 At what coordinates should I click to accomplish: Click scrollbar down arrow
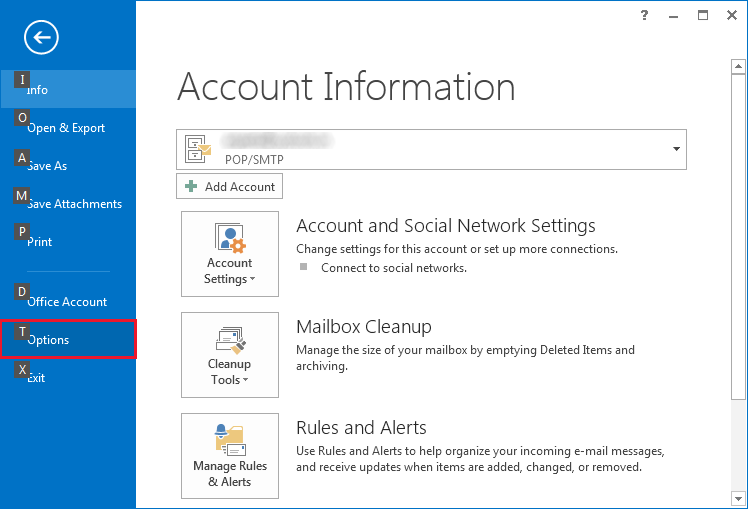[738, 499]
